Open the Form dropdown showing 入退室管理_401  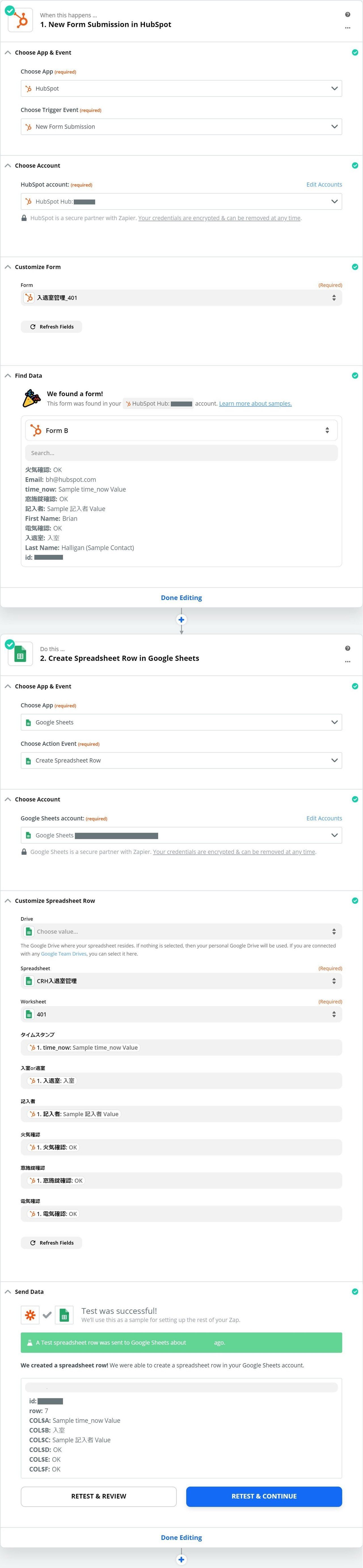click(181, 298)
